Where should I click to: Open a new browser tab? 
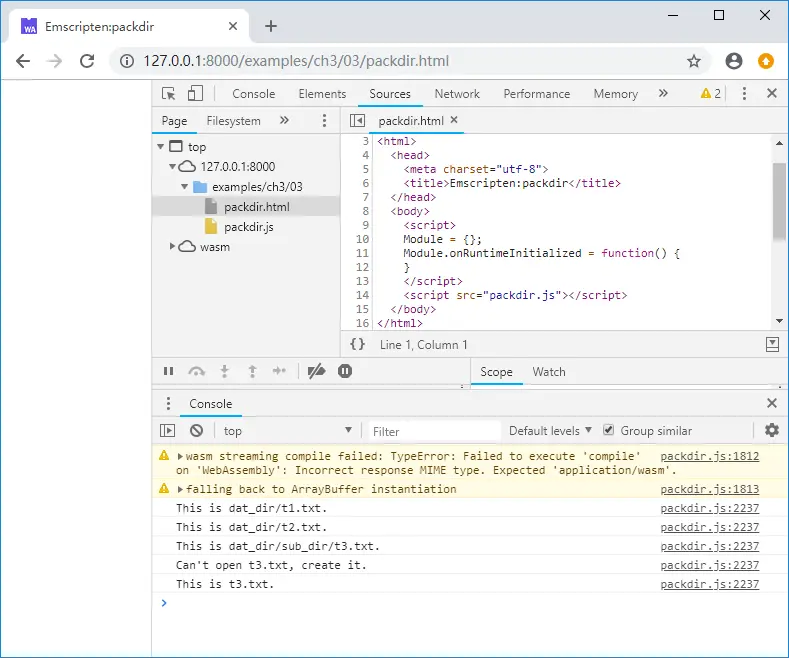click(x=271, y=26)
